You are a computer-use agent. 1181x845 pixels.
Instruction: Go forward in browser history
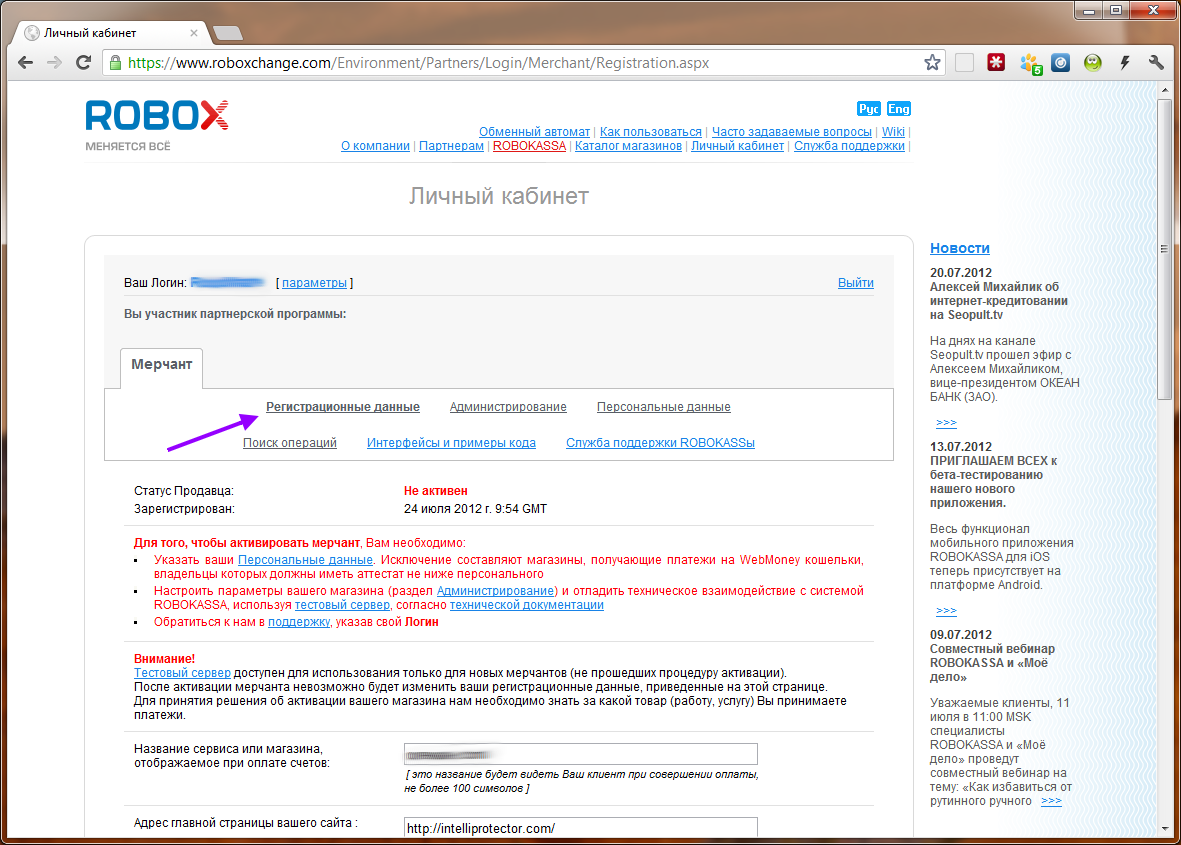pos(54,63)
